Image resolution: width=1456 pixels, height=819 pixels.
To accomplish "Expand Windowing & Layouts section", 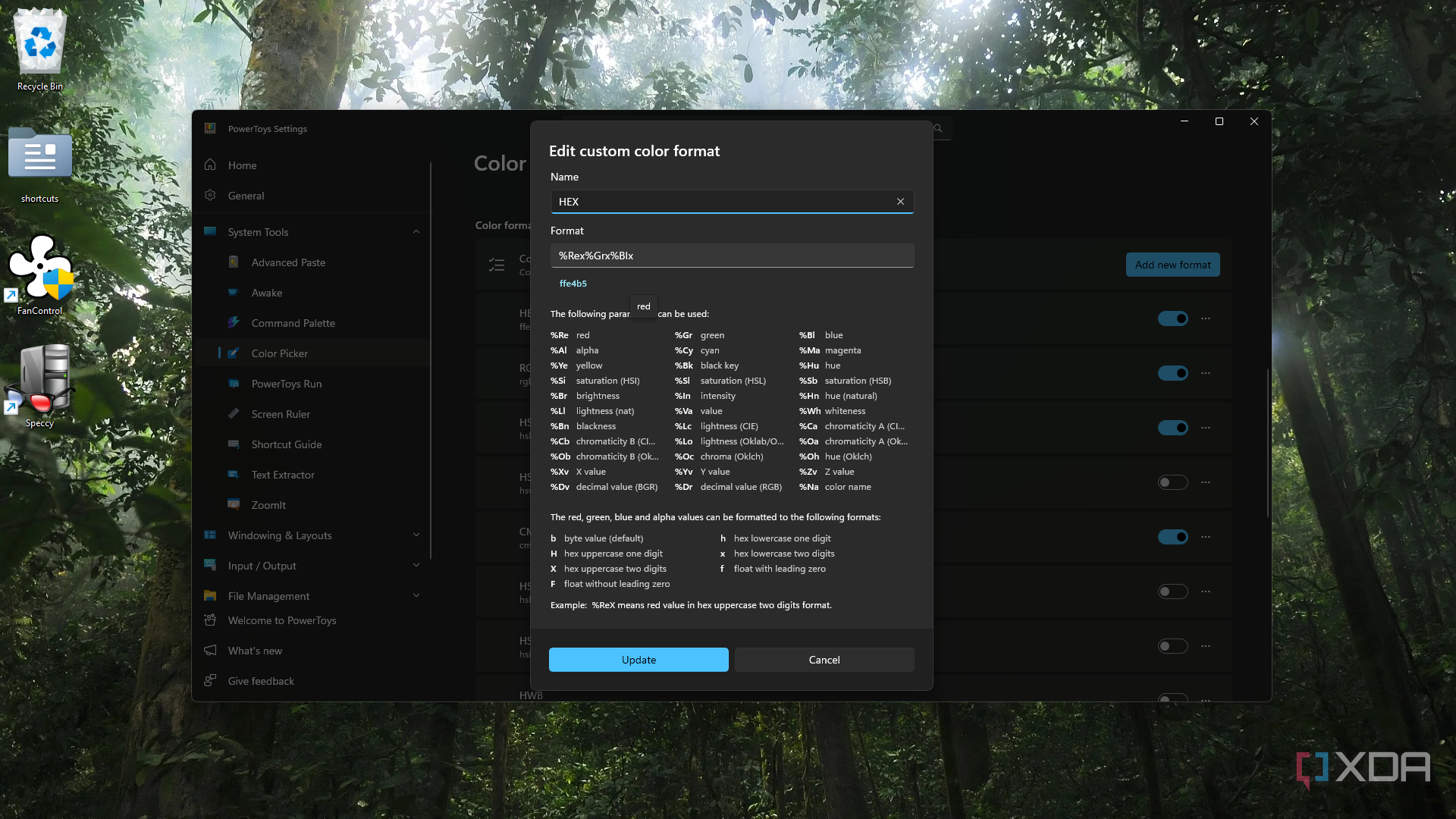I will click(x=416, y=535).
